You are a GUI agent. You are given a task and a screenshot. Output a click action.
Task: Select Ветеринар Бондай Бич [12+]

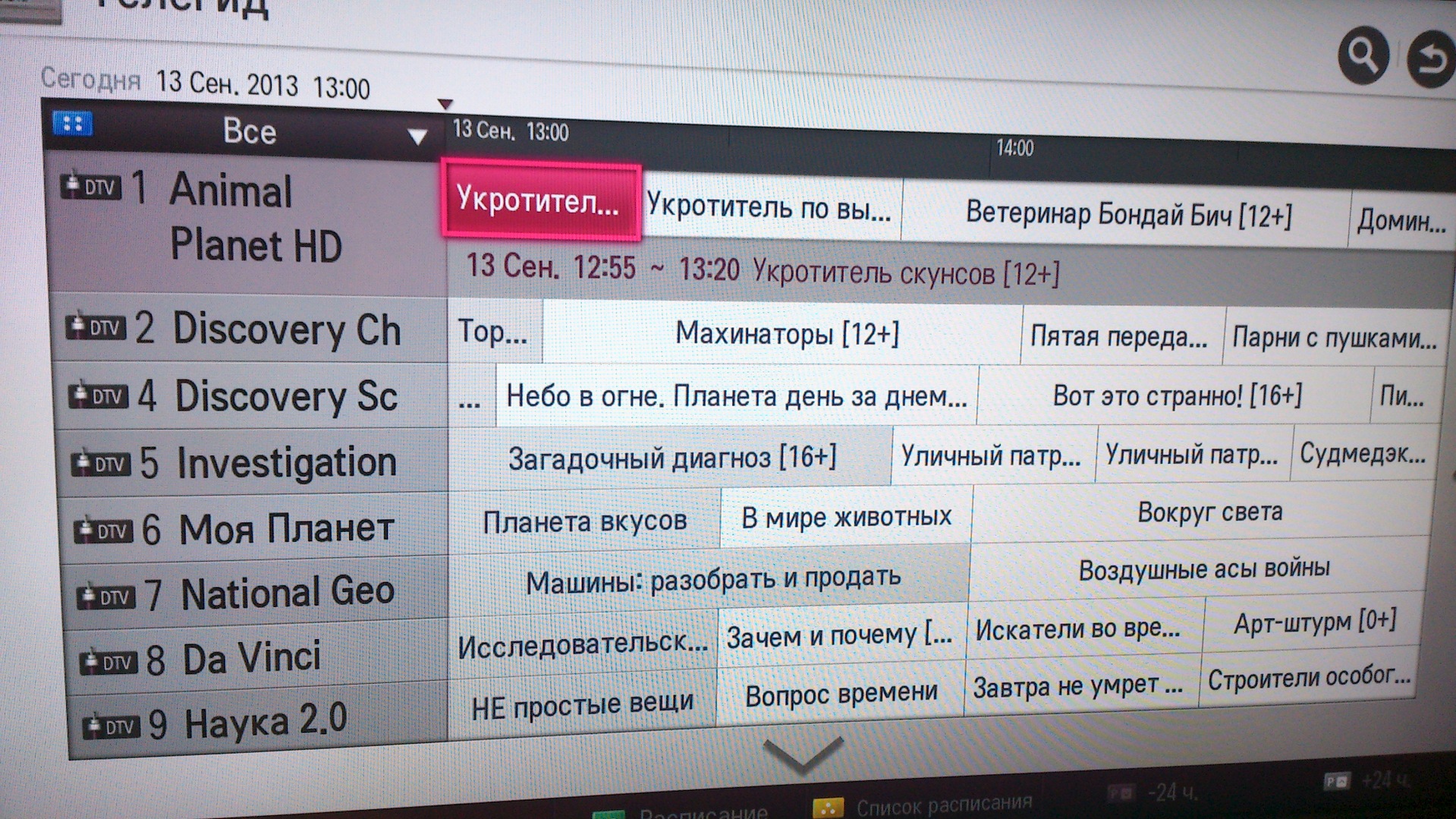1127,215
